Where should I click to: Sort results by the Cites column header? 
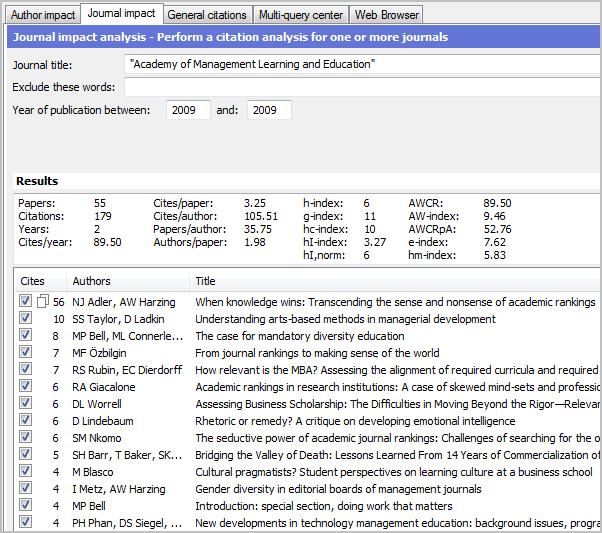point(40,281)
